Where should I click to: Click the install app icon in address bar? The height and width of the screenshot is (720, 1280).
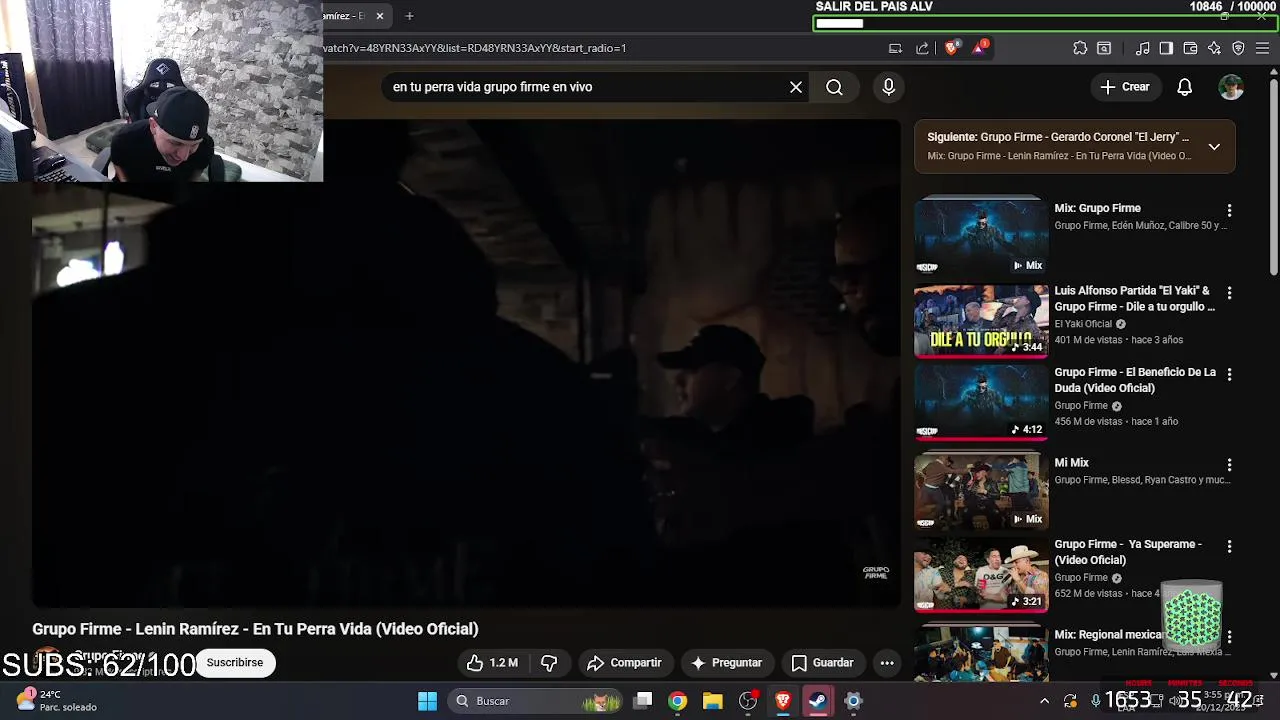tap(896, 48)
